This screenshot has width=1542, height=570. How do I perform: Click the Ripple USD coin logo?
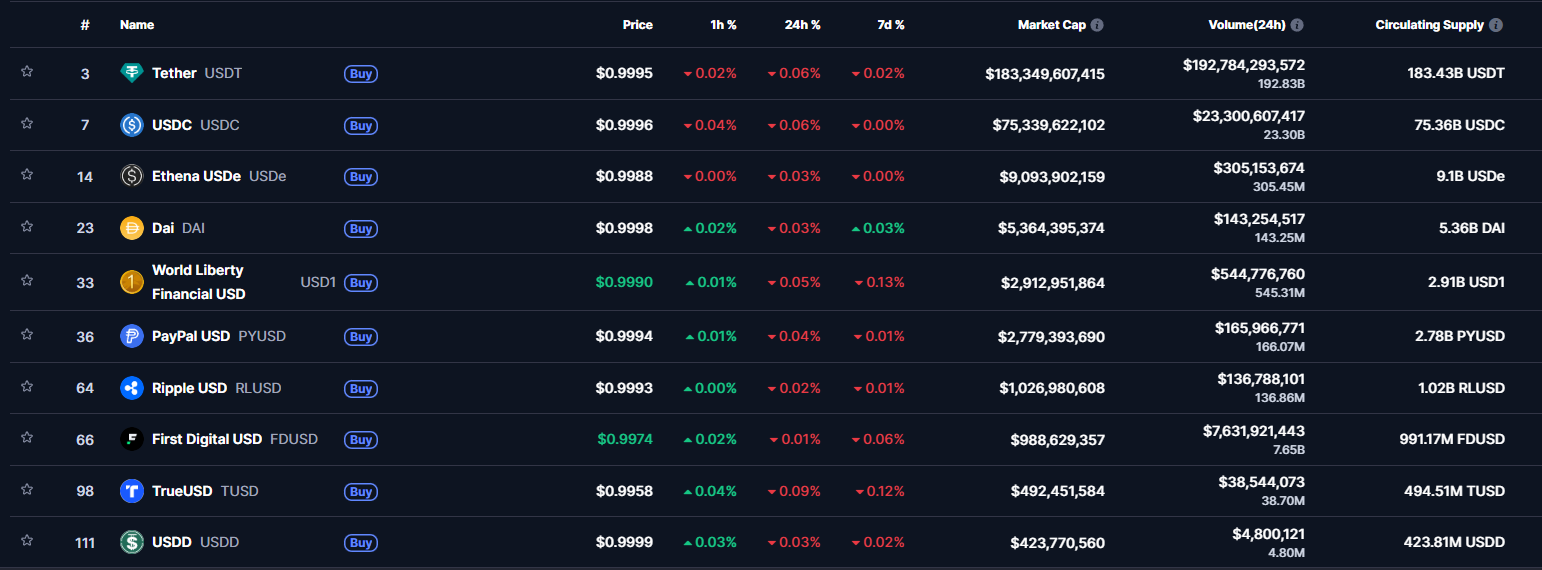(x=132, y=388)
